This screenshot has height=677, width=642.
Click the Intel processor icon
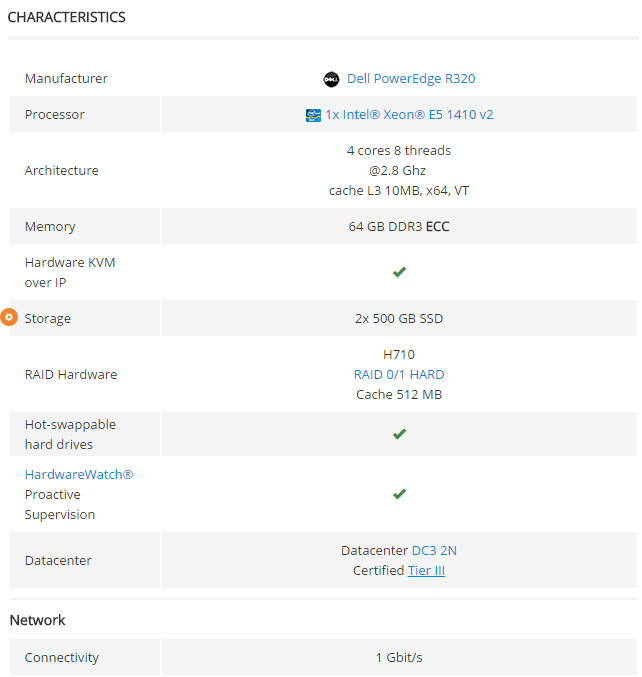coord(313,115)
